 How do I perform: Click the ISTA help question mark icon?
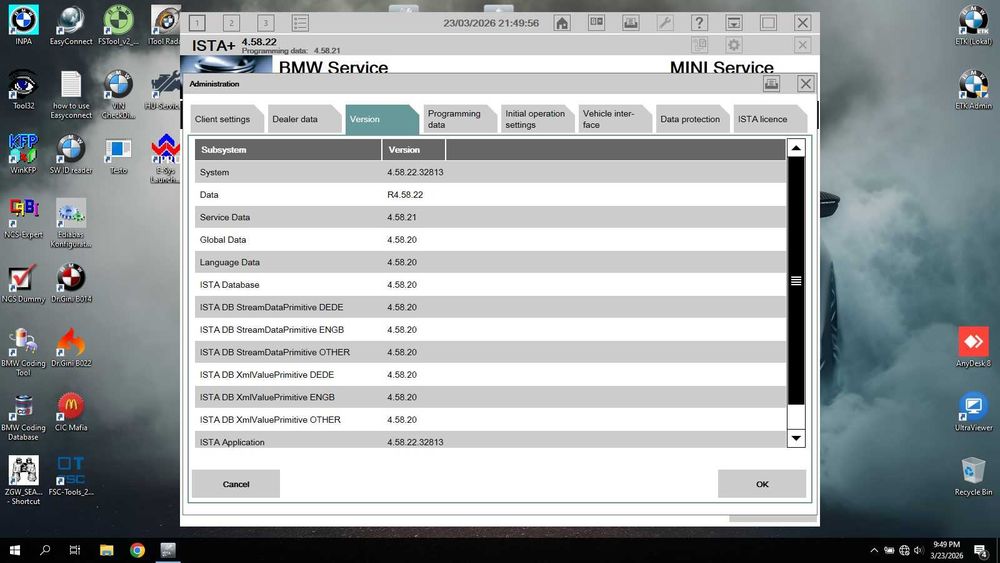point(700,23)
